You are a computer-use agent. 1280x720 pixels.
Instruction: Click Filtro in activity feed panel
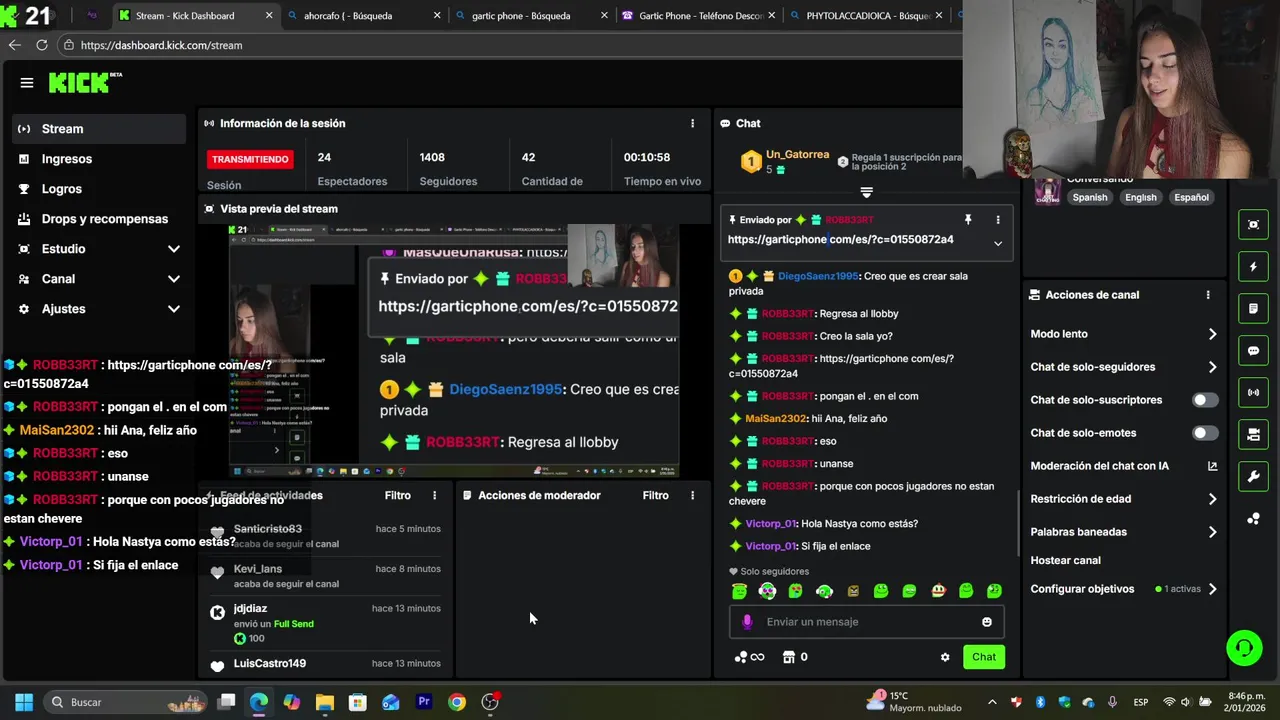[397, 495]
